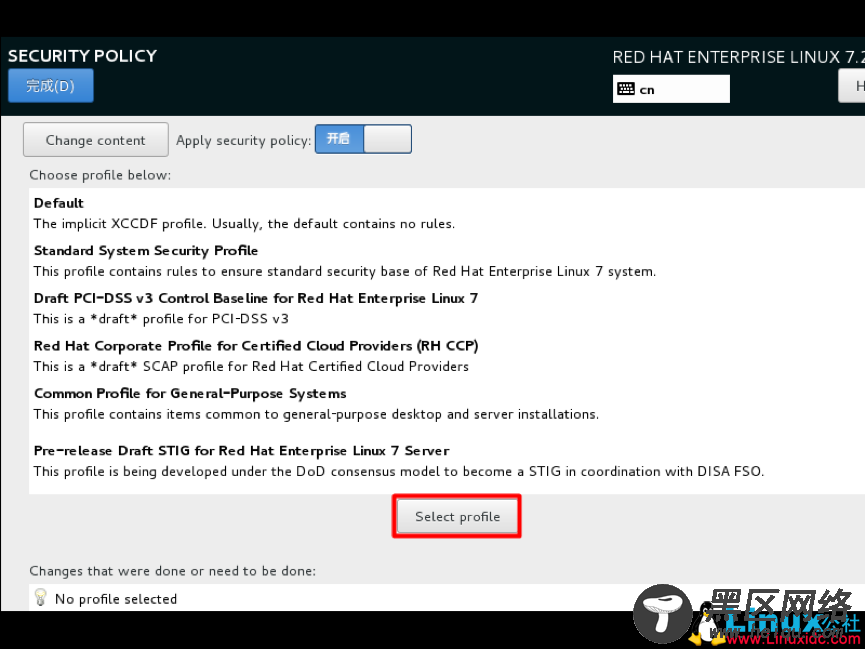Select Pre-release Draft STIG profile
The image size is (865, 649).
tap(447, 461)
